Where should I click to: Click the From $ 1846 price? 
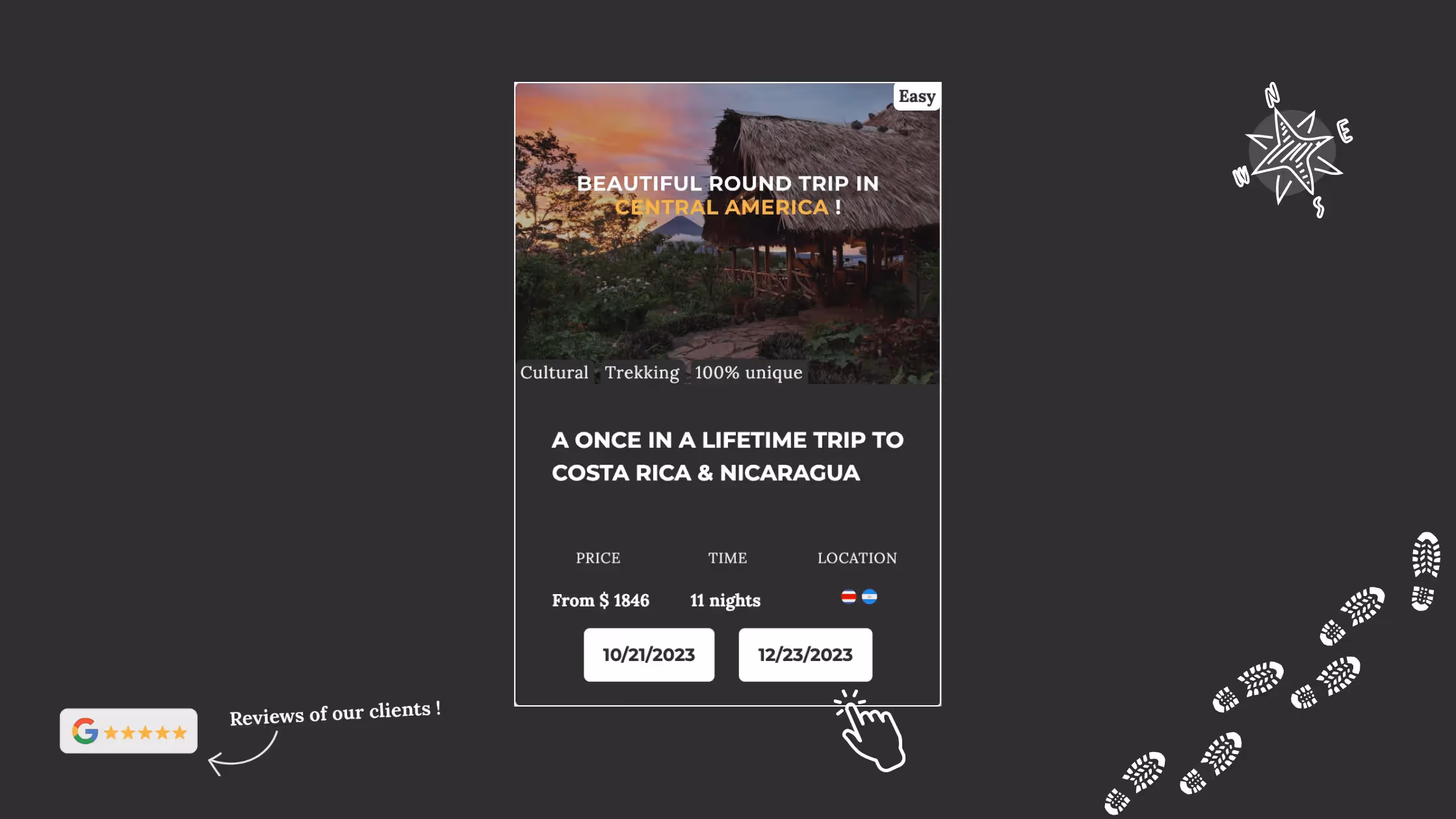[x=601, y=600]
